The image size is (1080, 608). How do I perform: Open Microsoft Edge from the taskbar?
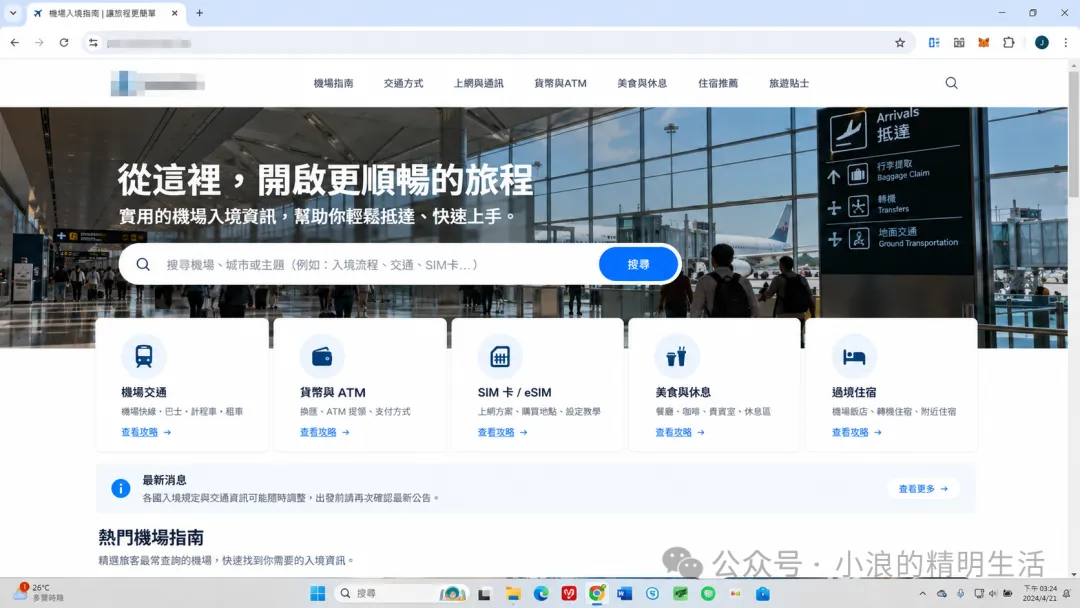pyautogui.click(x=541, y=594)
